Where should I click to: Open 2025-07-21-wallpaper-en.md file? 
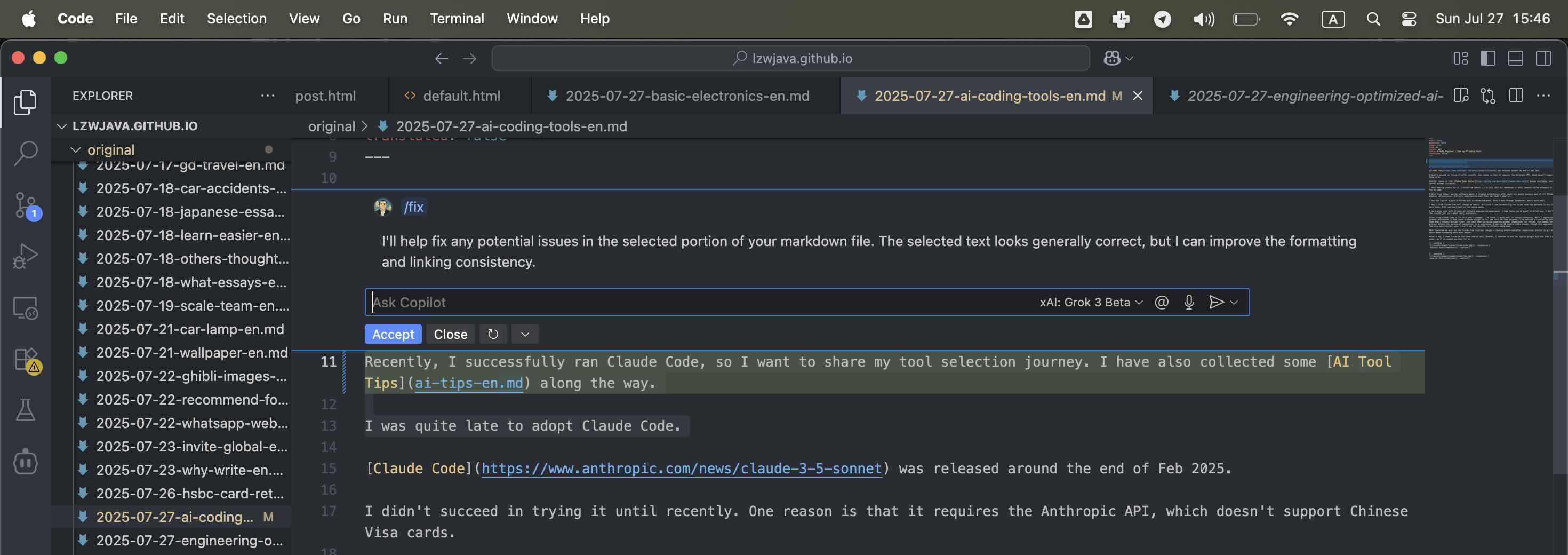tap(192, 353)
